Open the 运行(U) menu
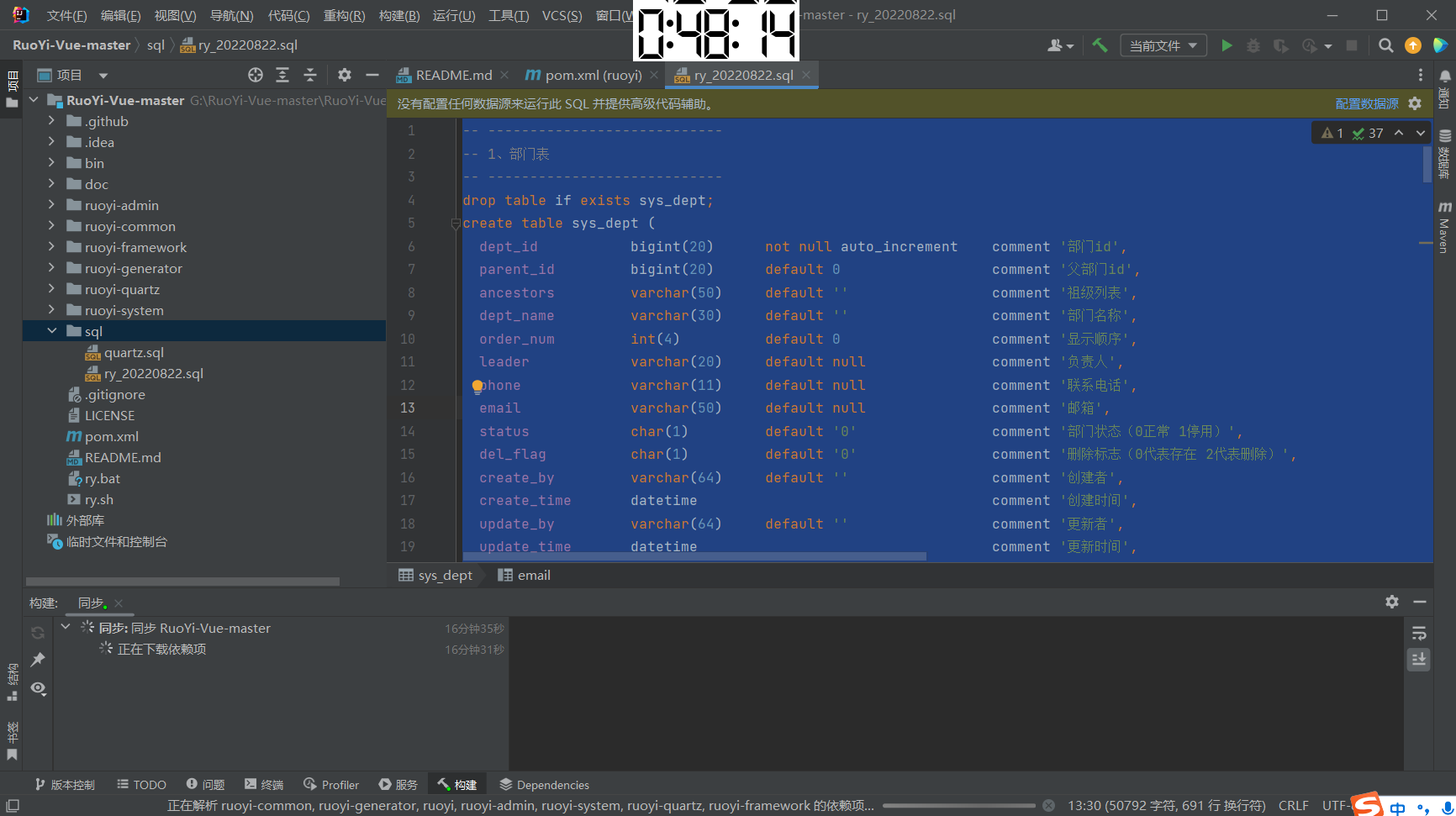 click(454, 15)
